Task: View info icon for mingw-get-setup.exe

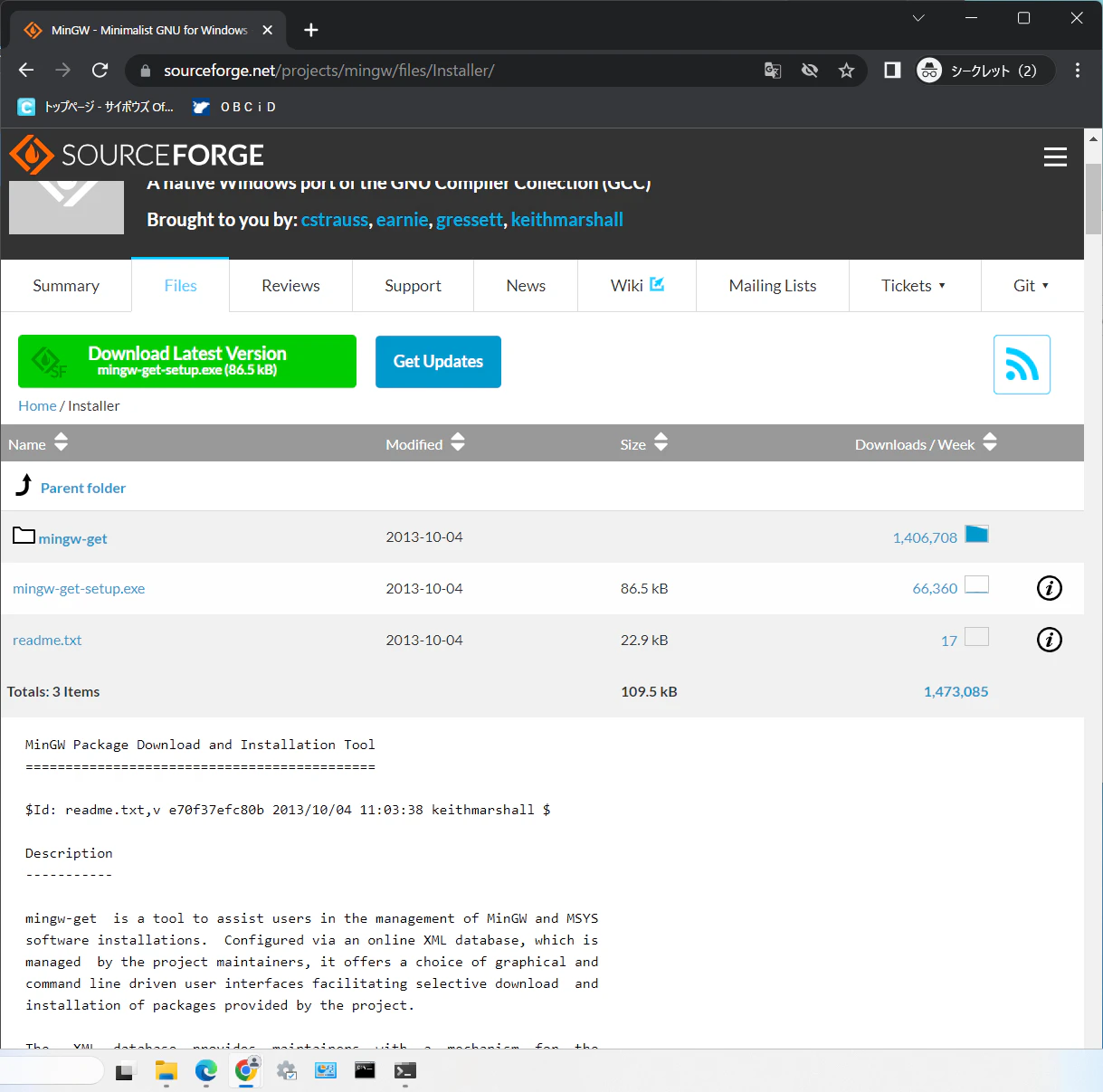Action: click(1049, 588)
